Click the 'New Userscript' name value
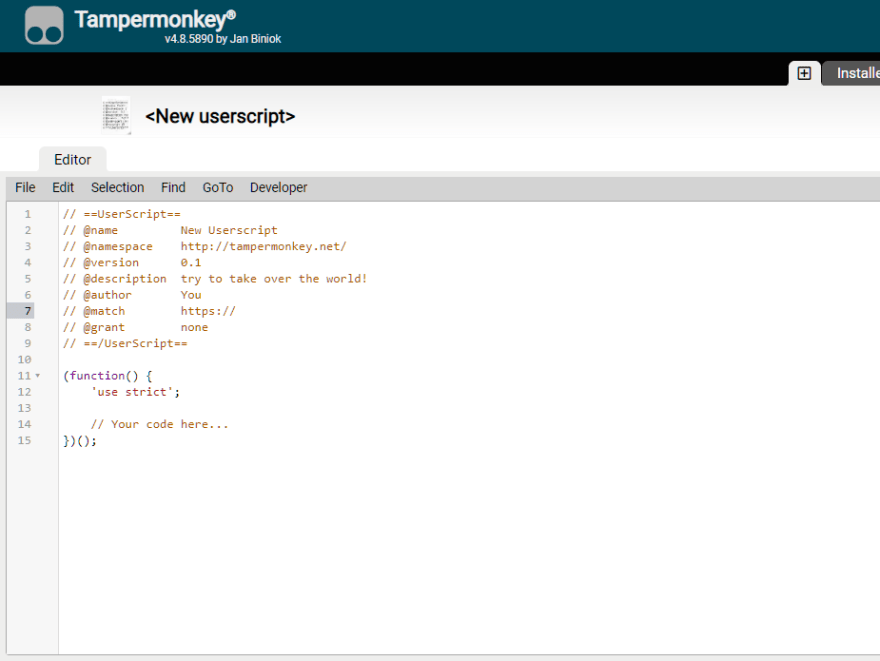This screenshot has height=661, width=880. 229,230
